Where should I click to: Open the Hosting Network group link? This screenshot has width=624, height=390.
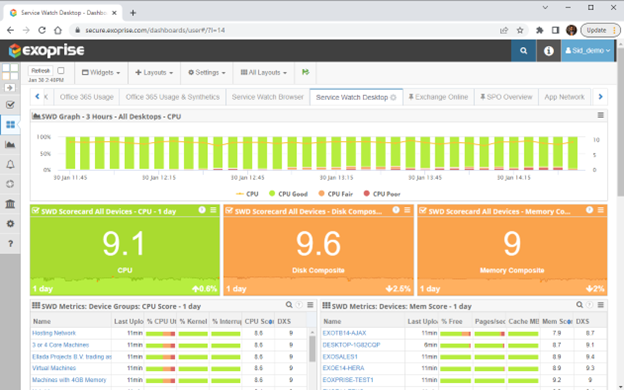54,333
